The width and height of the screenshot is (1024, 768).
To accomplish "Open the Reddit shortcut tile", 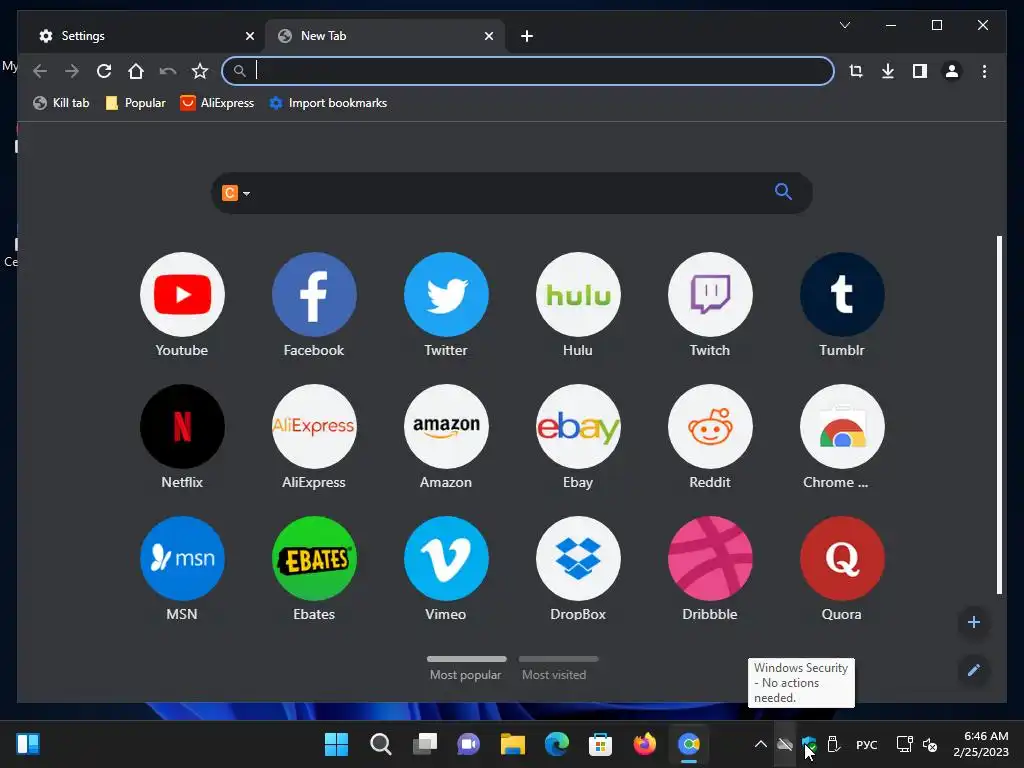I will click(710, 426).
